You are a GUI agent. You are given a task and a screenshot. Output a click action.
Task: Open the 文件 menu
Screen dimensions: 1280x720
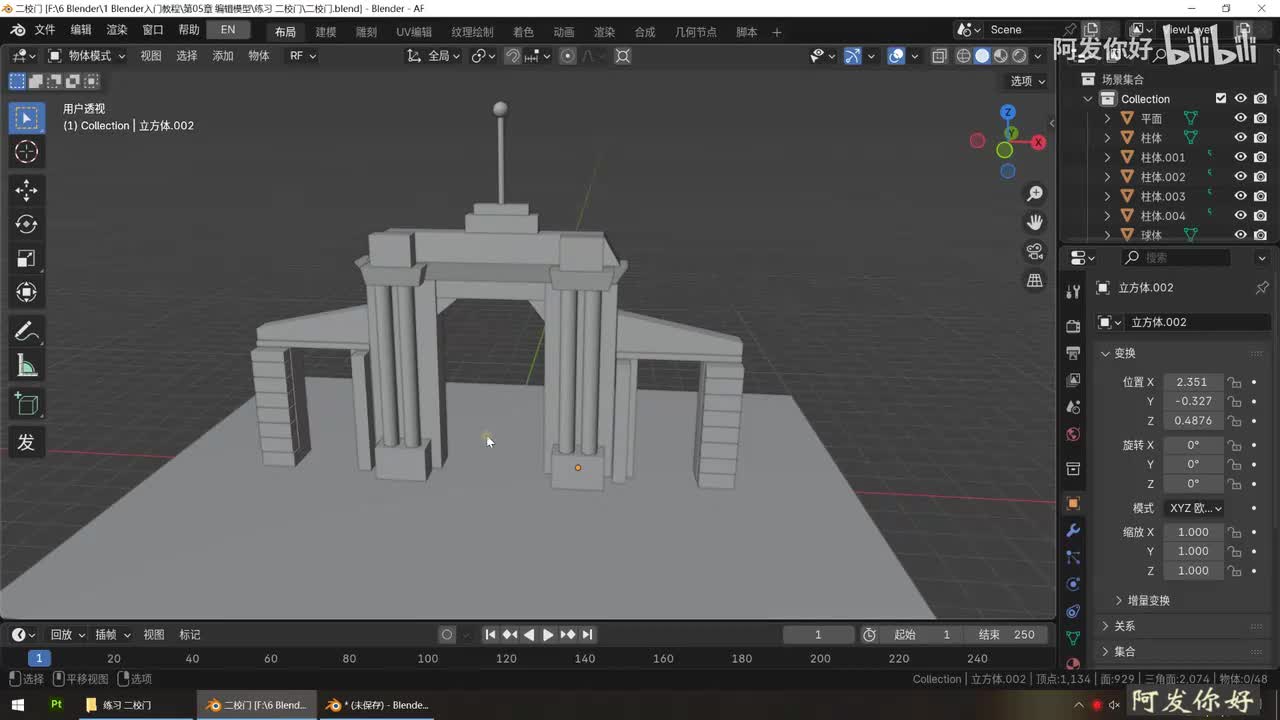point(45,30)
